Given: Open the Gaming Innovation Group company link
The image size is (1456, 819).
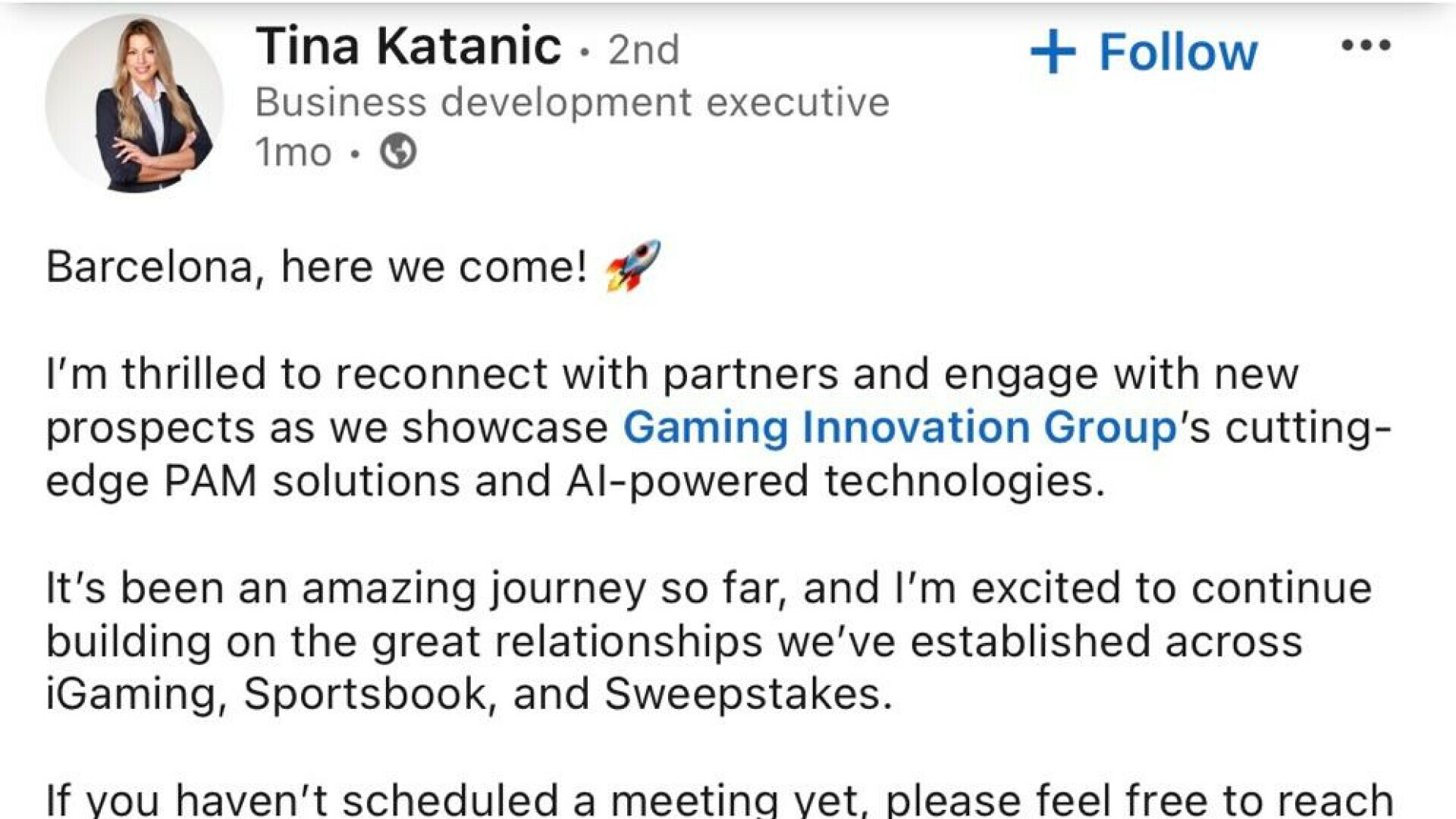Looking at the screenshot, I should [x=899, y=427].
